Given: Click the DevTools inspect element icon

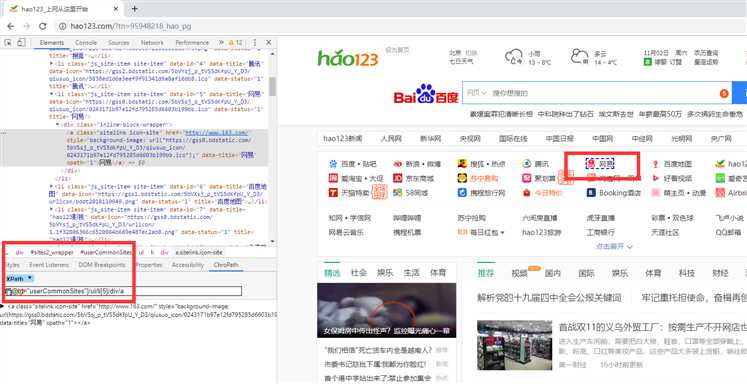Looking at the screenshot, I should pos(8,42).
